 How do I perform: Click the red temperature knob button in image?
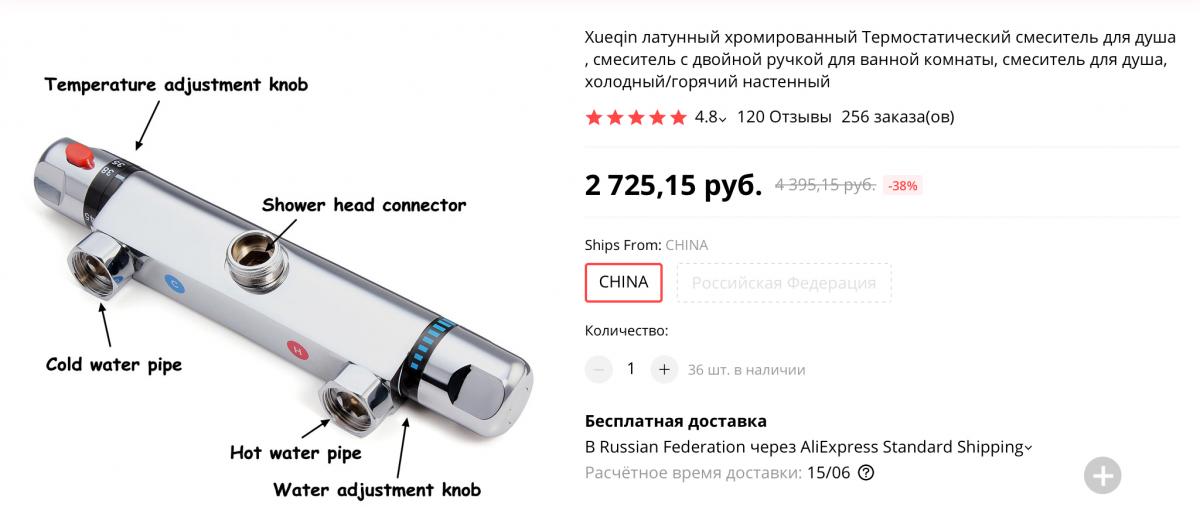(x=79, y=155)
